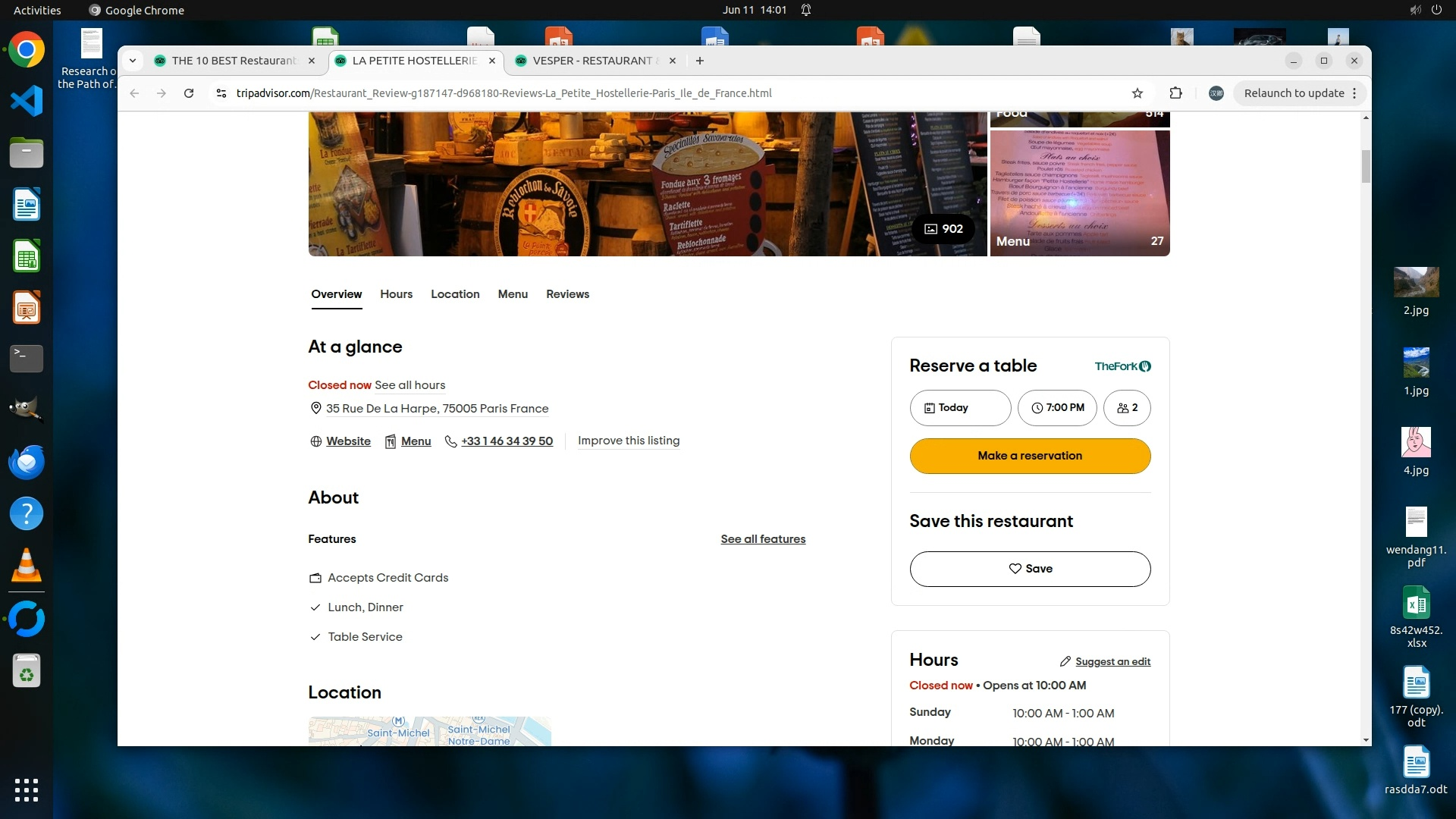Open the restaurant Website link
Image resolution: width=1456 pixels, height=819 pixels.
click(x=348, y=441)
